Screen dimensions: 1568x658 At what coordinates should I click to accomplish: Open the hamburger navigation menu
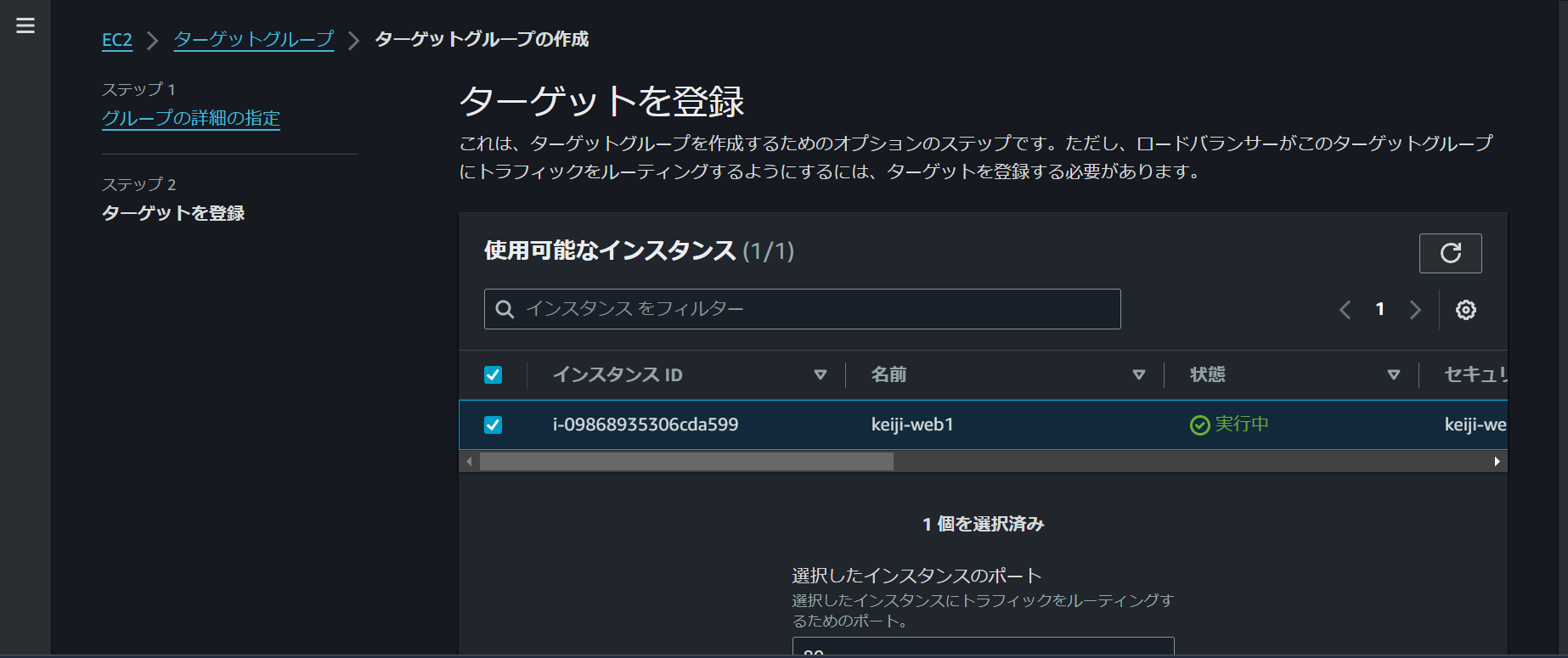point(25,25)
